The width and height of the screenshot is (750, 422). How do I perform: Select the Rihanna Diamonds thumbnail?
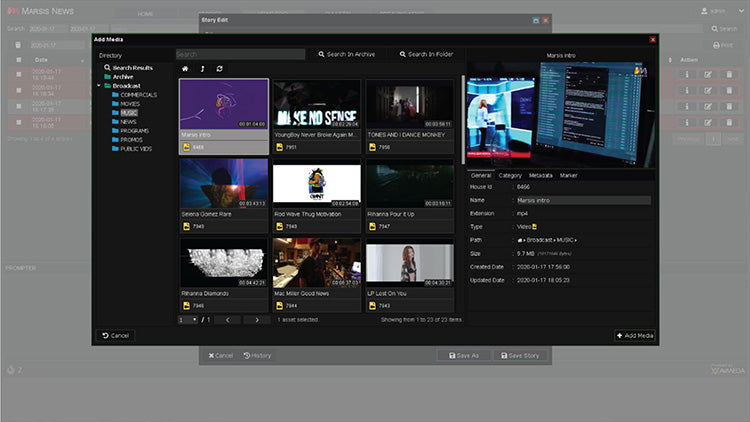point(223,263)
